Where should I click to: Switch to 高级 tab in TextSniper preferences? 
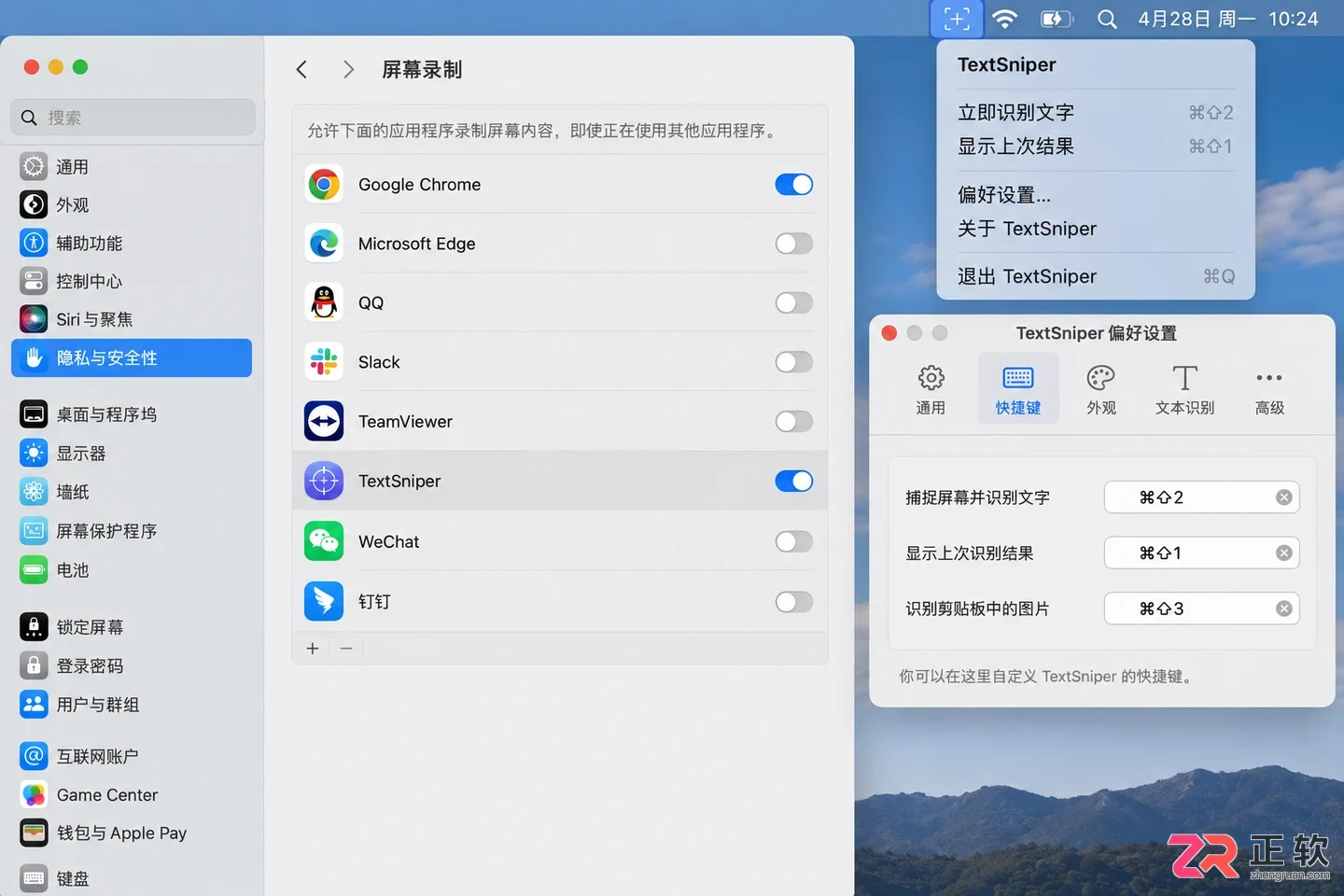1269,389
